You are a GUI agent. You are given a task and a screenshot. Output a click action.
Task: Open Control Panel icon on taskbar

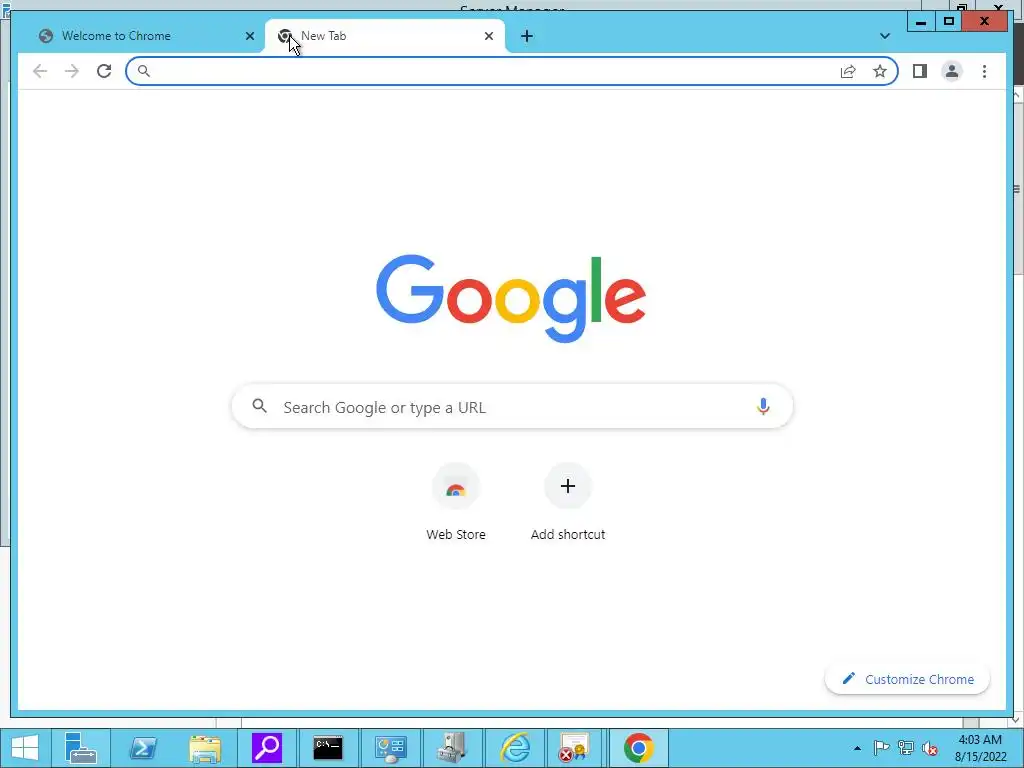pos(391,748)
